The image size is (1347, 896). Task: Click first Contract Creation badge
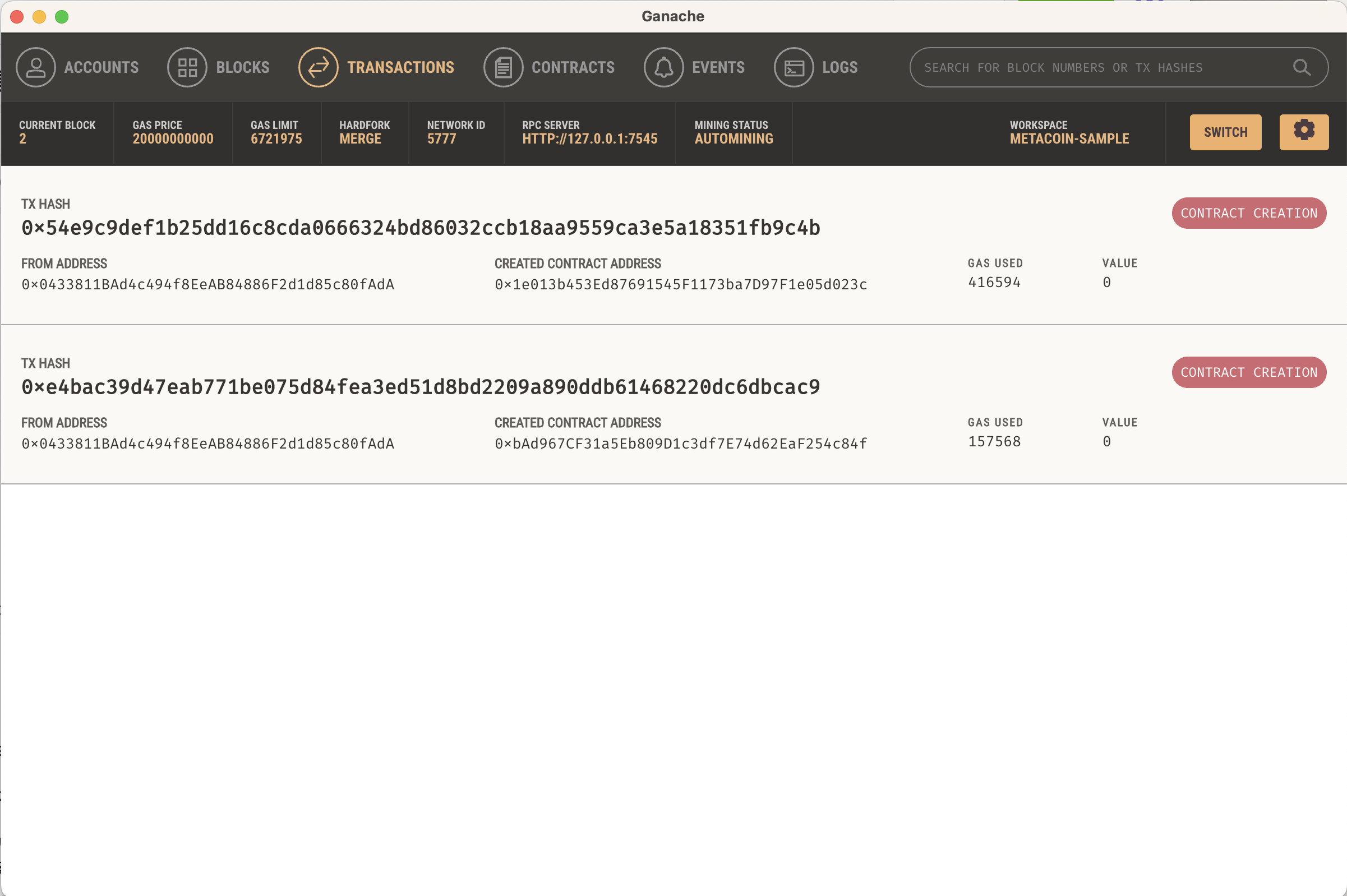click(x=1249, y=213)
